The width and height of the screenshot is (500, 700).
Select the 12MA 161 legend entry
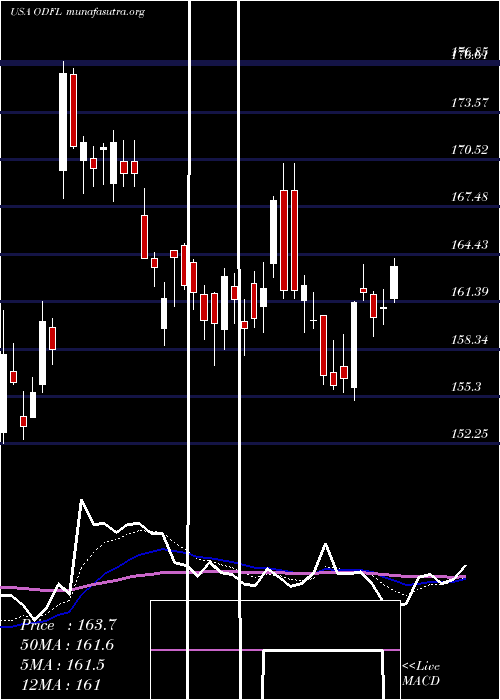60,684
